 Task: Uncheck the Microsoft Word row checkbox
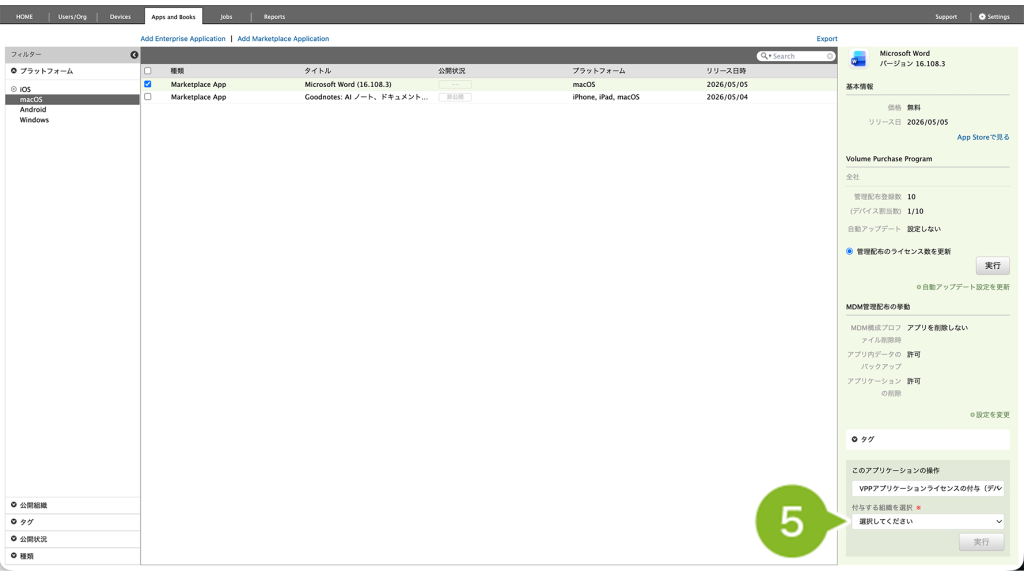tap(148, 84)
